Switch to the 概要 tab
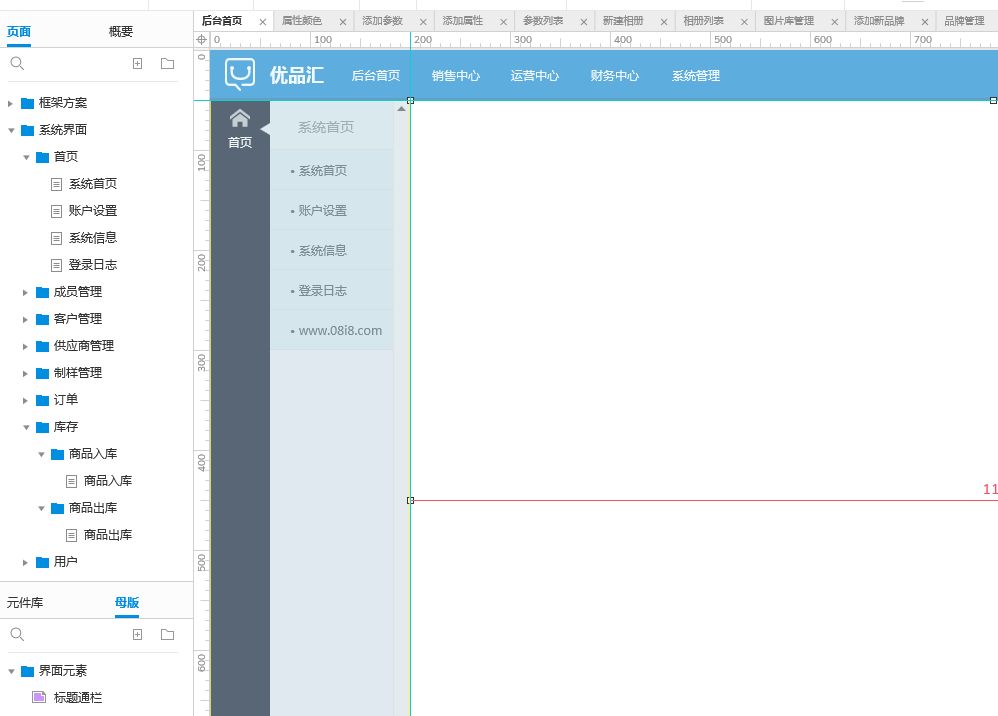This screenshot has width=998, height=716. point(120,30)
